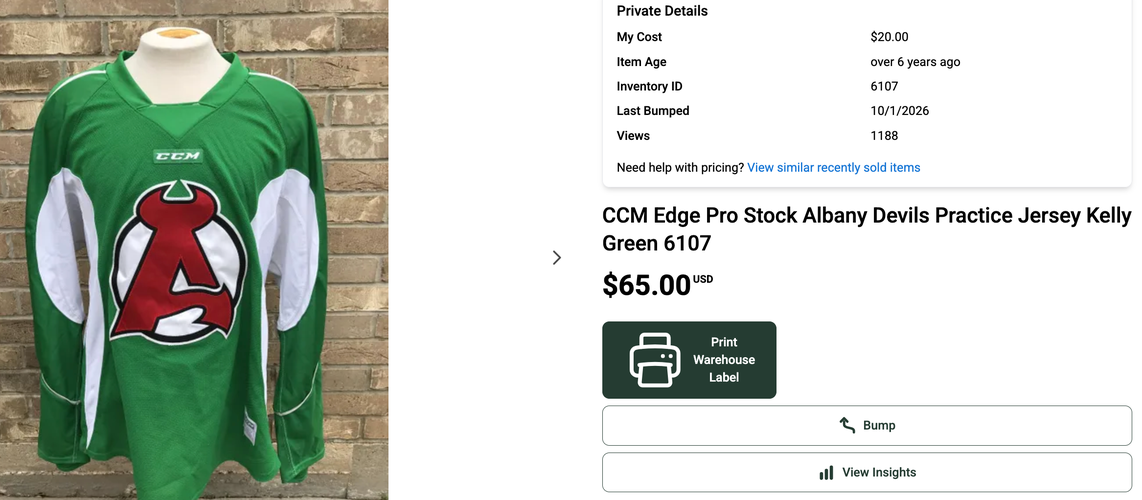
Task: Click the green jersey product photo
Action: pyautogui.click(x=194, y=250)
